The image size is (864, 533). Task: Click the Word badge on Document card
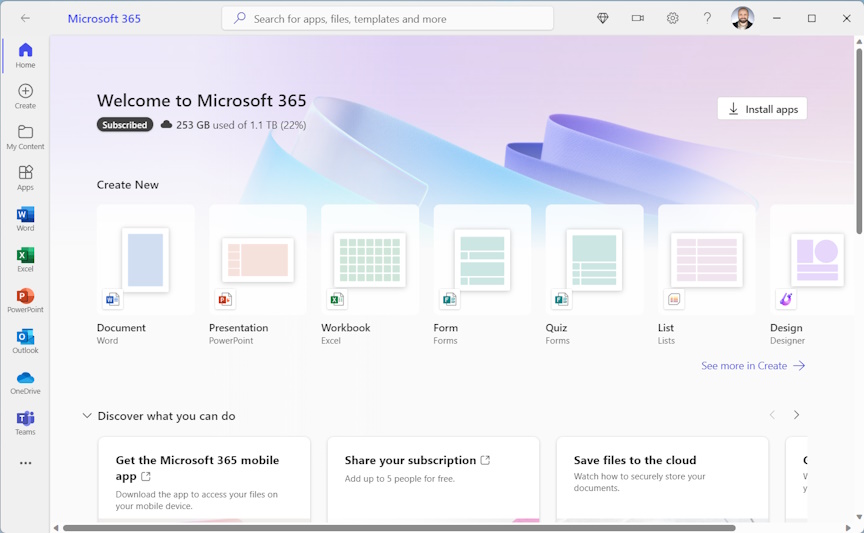tap(112, 299)
